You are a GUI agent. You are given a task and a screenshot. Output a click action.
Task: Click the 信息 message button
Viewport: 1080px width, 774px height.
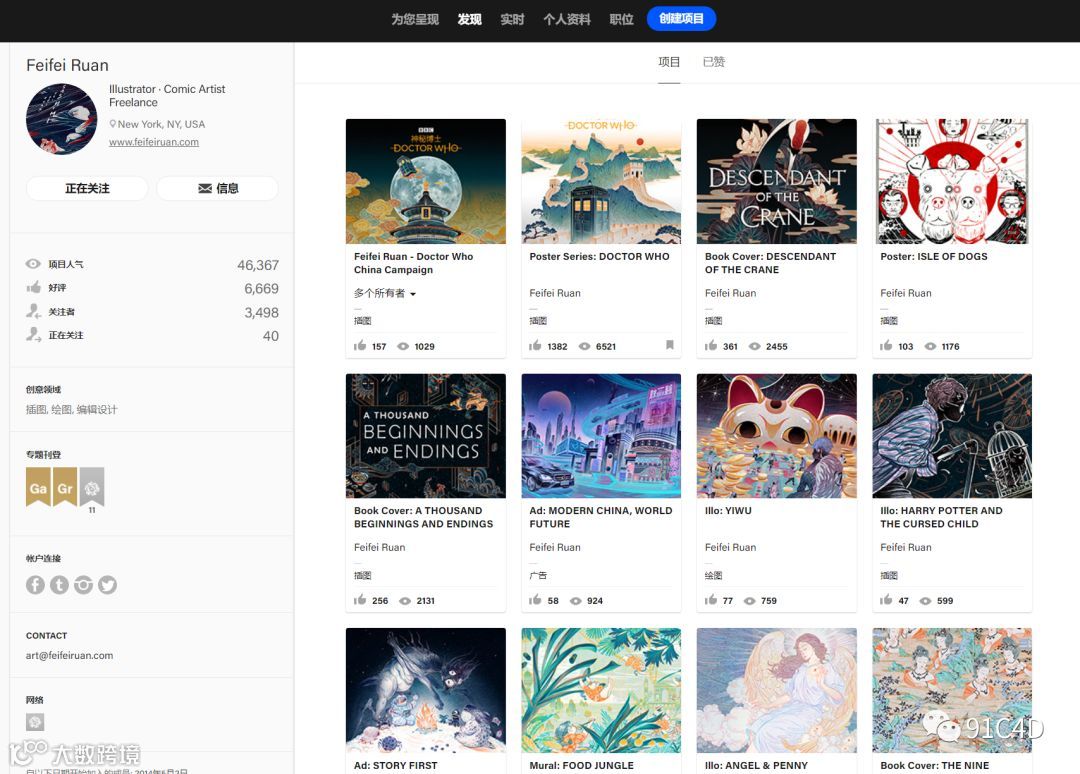218,188
